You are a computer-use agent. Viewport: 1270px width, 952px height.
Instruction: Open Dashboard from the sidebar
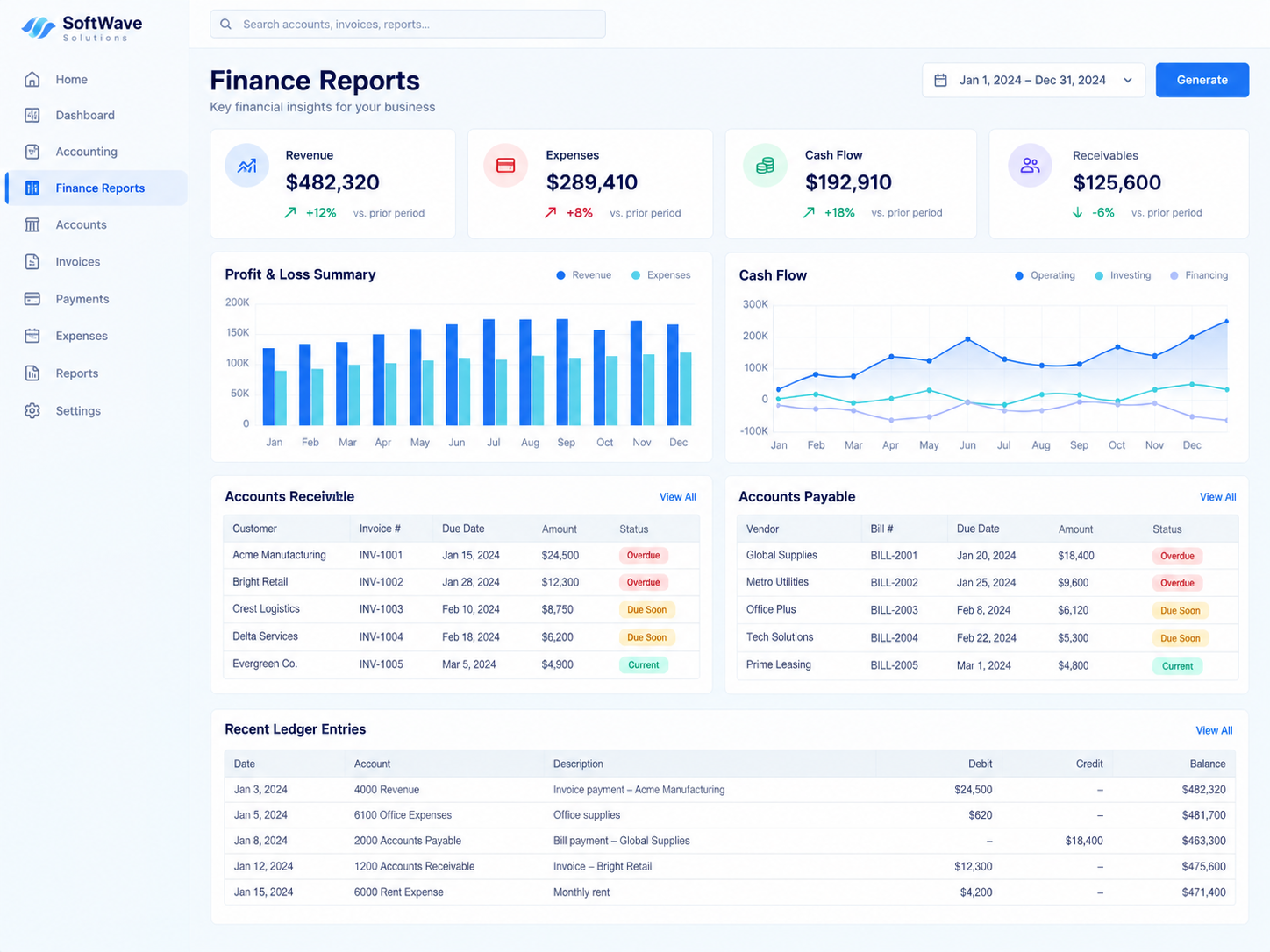[x=85, y=115]
